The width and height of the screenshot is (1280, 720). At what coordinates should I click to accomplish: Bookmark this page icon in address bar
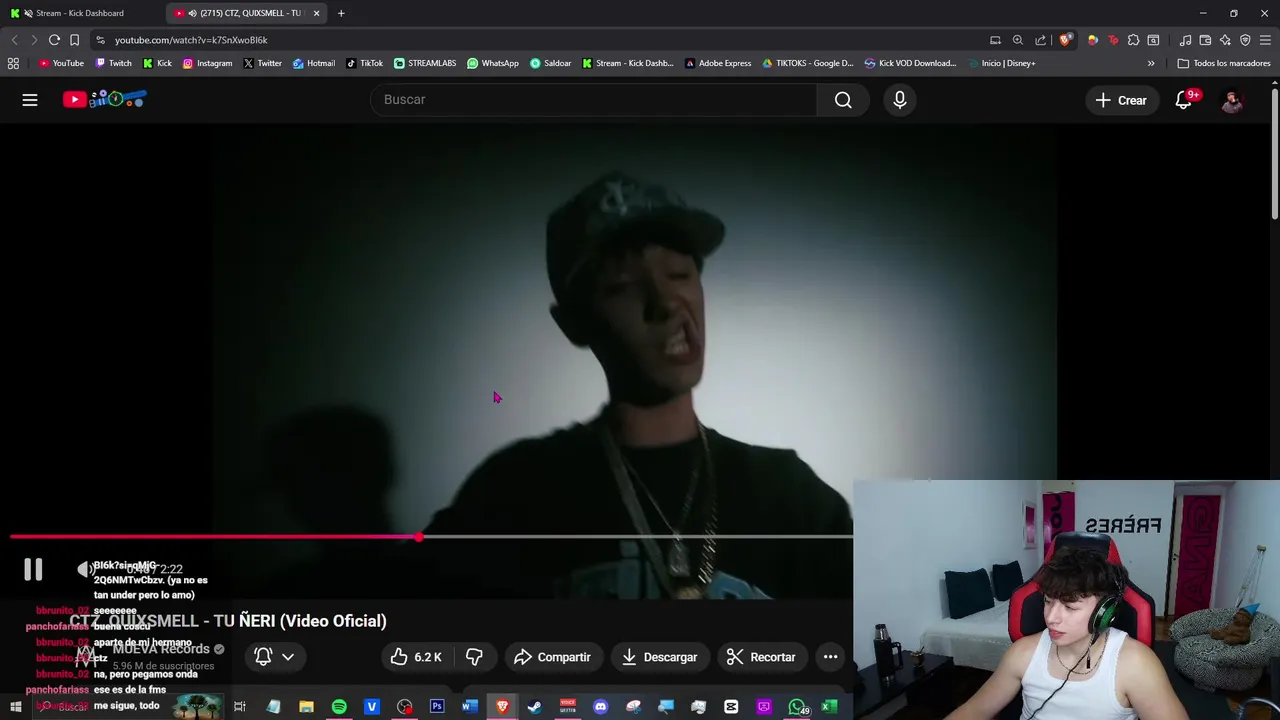click(x=74, y=40)
